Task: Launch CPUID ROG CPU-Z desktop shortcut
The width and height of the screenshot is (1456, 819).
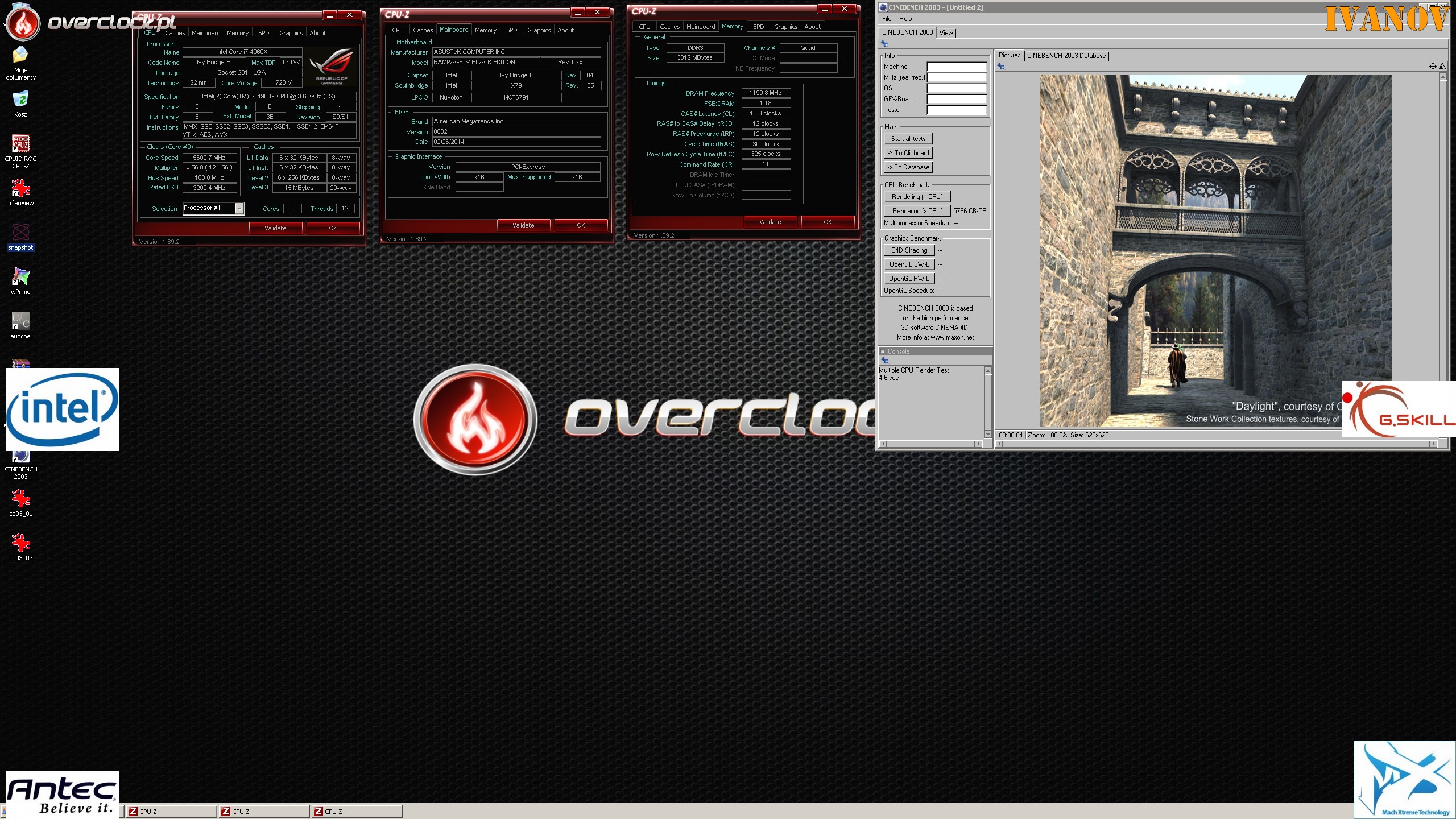Action: 20,151
